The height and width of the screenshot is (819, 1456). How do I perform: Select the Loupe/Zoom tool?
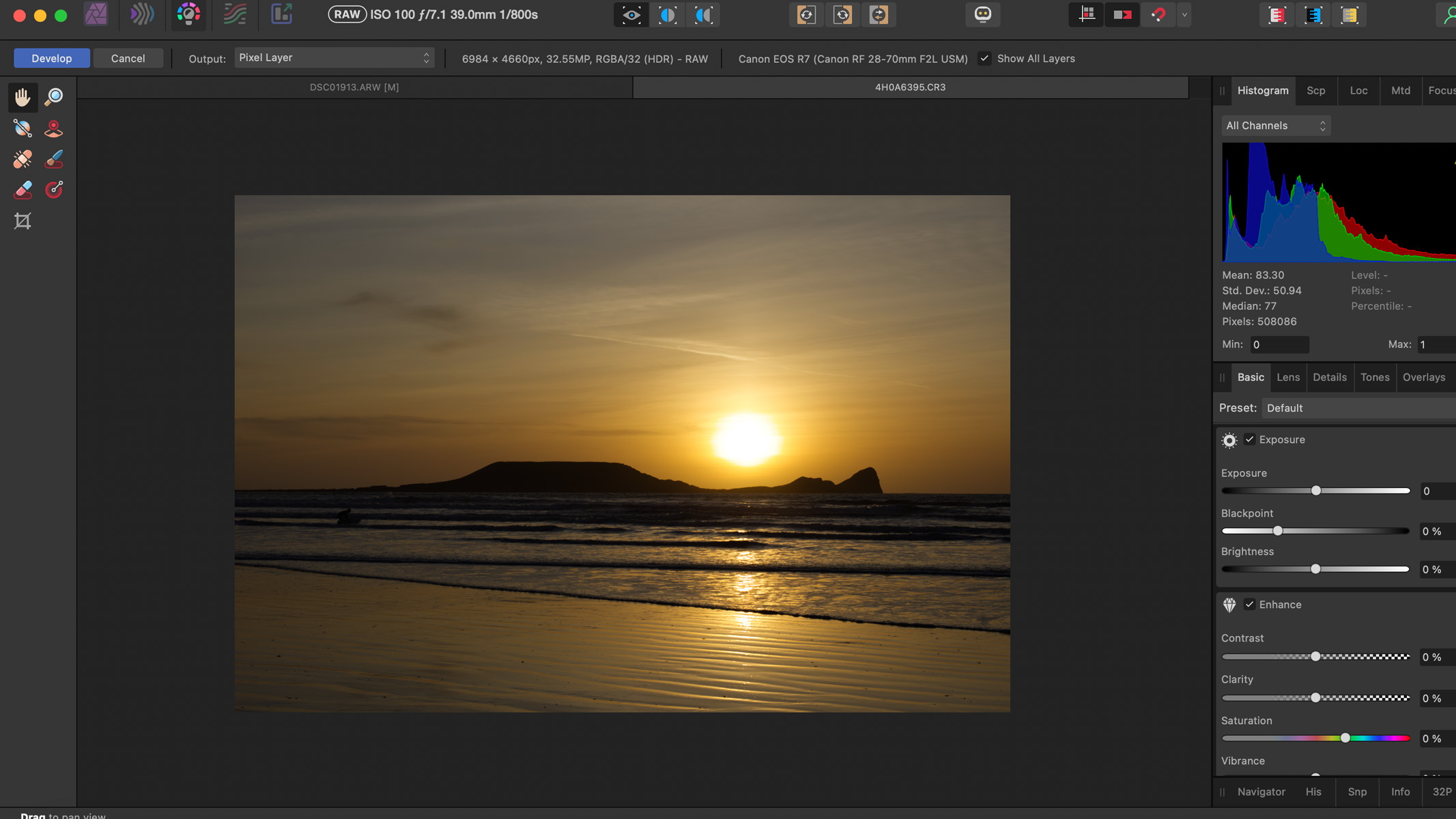click(54, 96)
